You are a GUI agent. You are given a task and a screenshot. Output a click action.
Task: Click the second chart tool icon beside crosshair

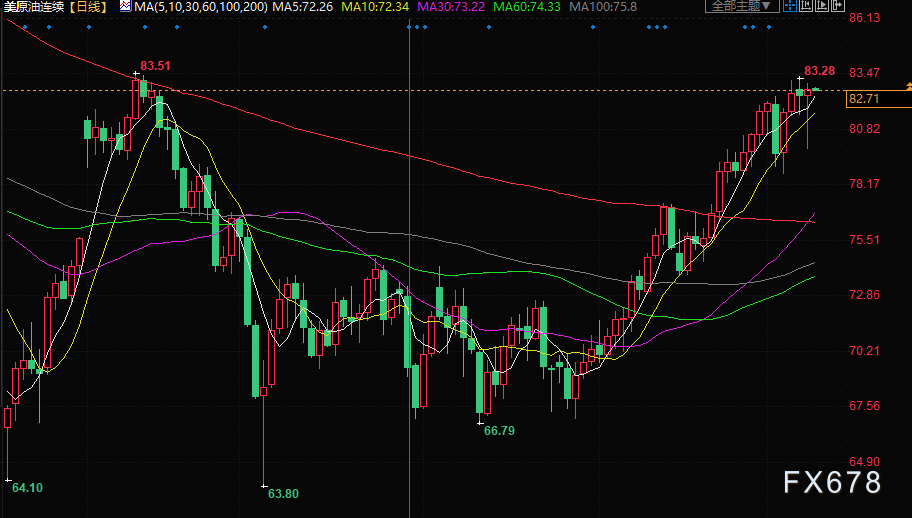(807, 7)
